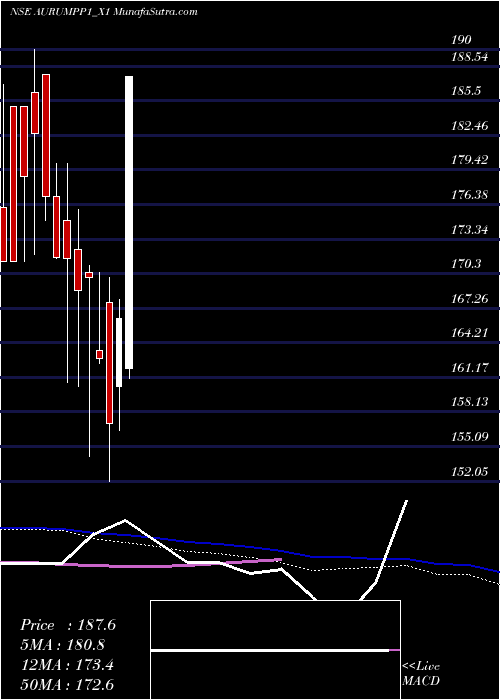Click the 158.13 price axis label
The image size is (500, 700).
(470, 402)
